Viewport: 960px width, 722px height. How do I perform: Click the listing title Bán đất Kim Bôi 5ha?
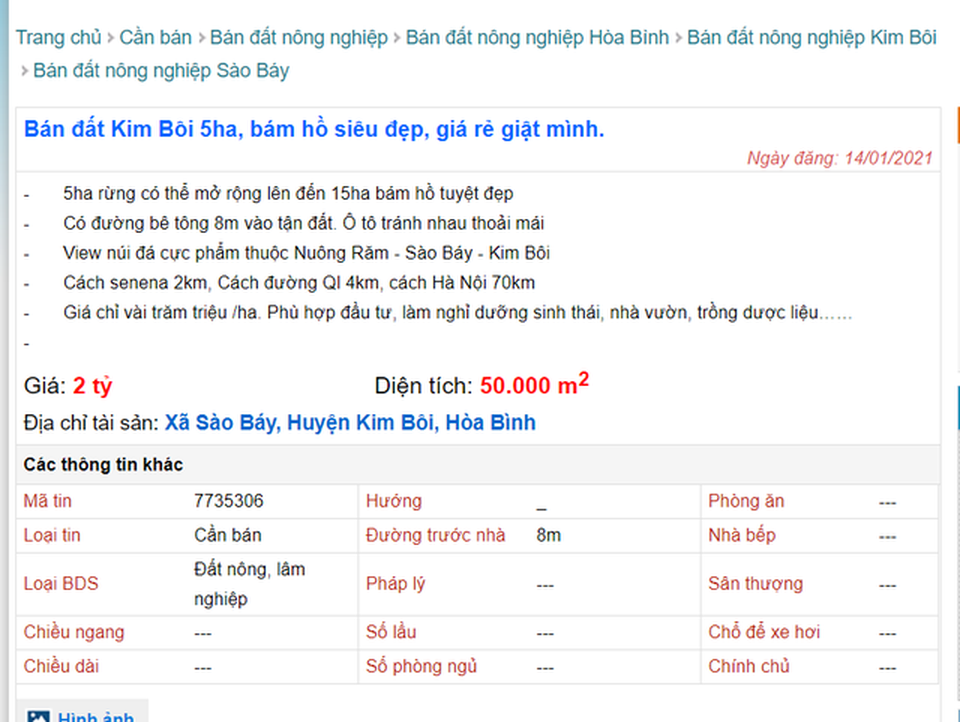[314, 129]
